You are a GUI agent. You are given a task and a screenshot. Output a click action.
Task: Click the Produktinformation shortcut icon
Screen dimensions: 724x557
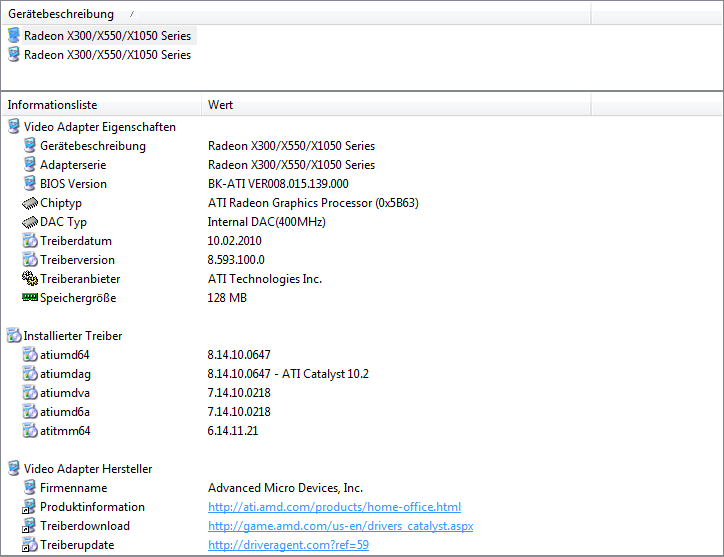tap(30, 507)
